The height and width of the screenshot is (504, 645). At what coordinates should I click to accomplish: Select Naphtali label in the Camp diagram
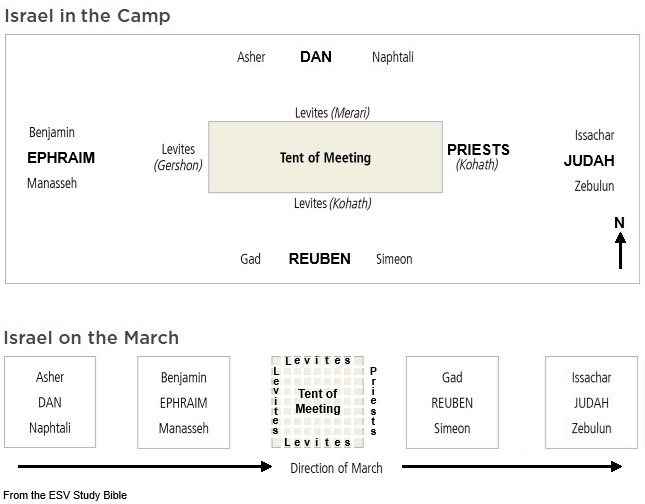(392, 58)
